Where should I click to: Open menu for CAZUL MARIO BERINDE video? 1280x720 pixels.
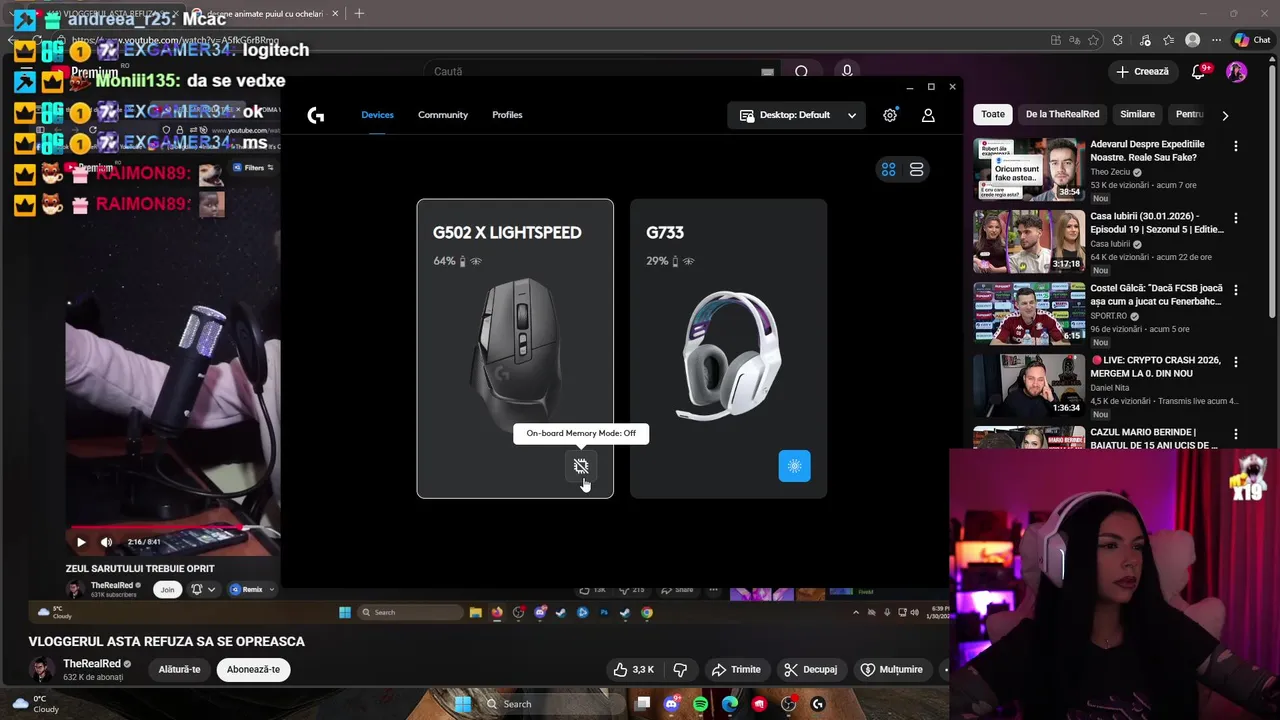tap(1236, 434)
